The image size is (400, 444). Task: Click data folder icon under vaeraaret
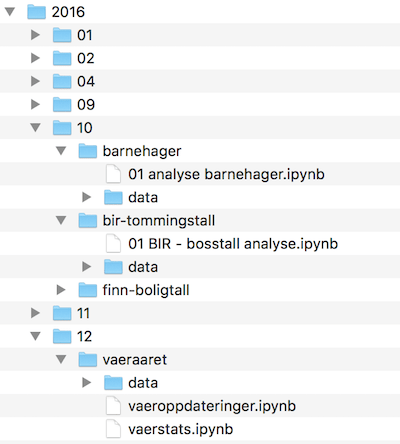113,383
